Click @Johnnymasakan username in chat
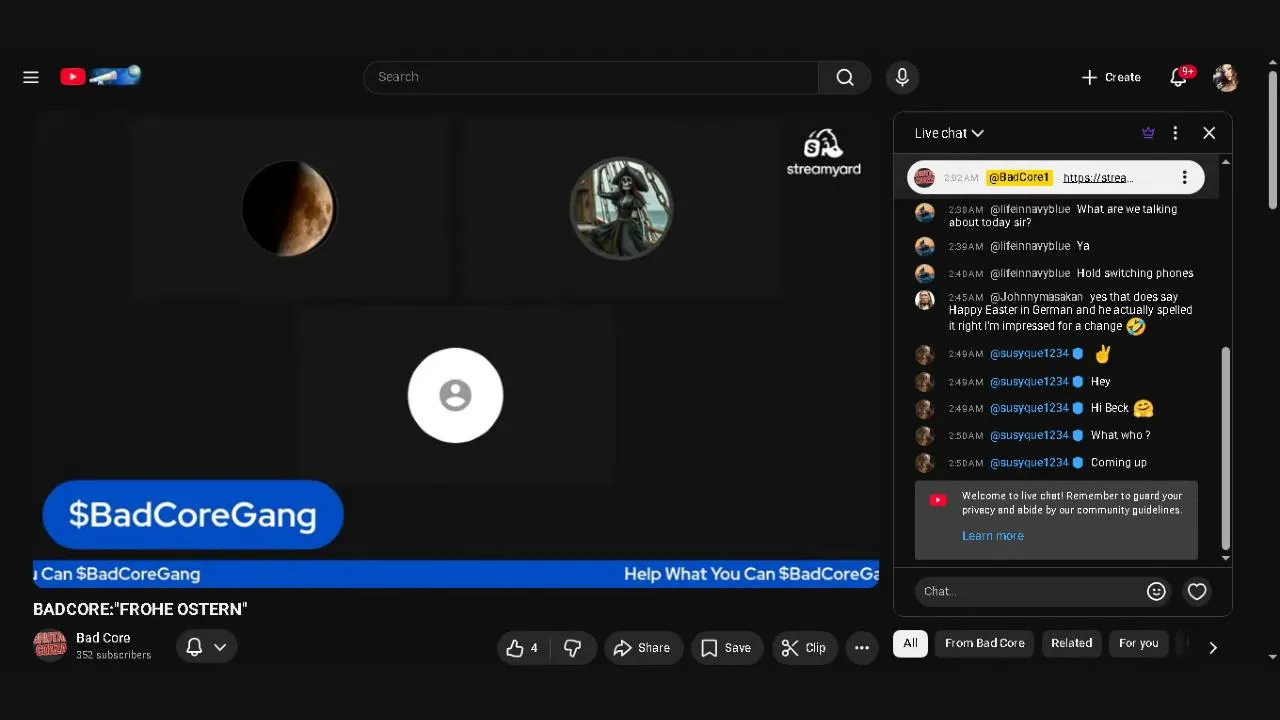Image resolution: width=1280 pixels, height=720 pixels. point(1036,297)
